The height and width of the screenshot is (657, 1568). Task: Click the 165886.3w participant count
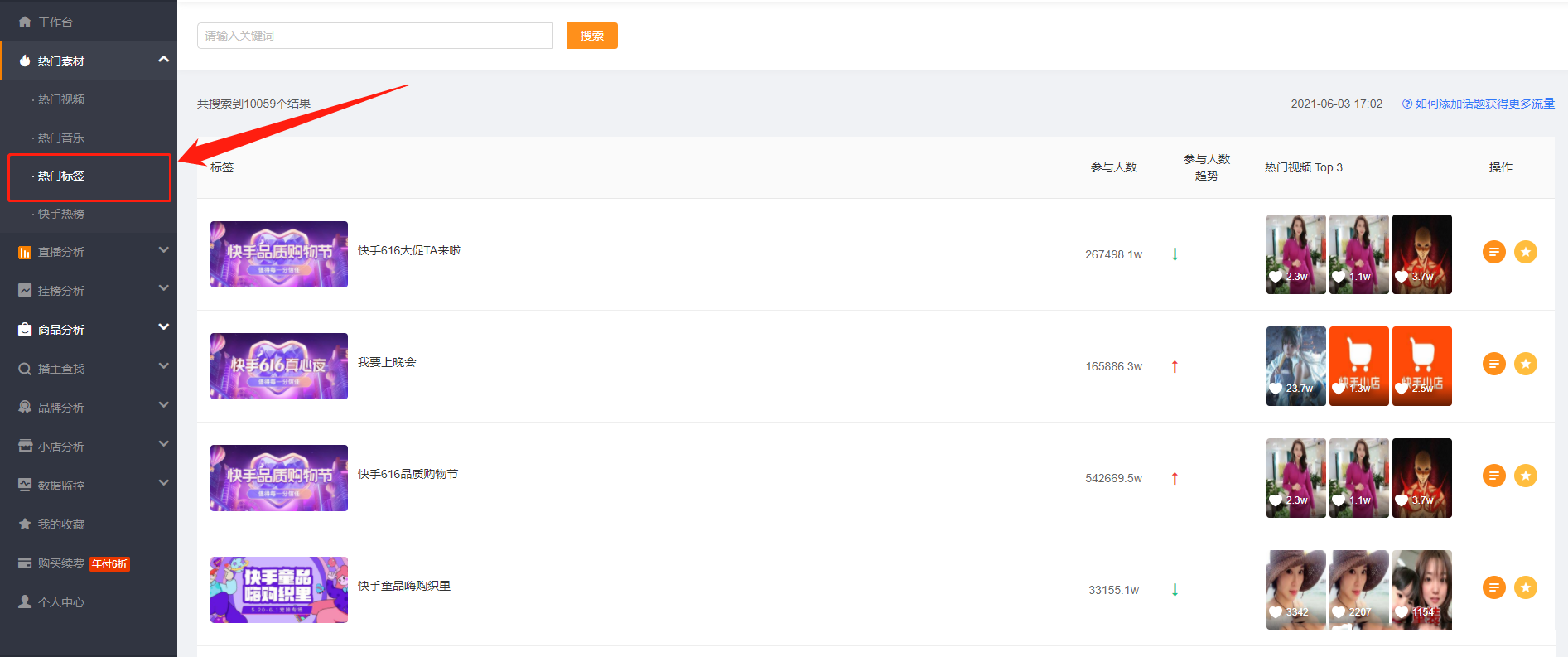pos(1114,366)
